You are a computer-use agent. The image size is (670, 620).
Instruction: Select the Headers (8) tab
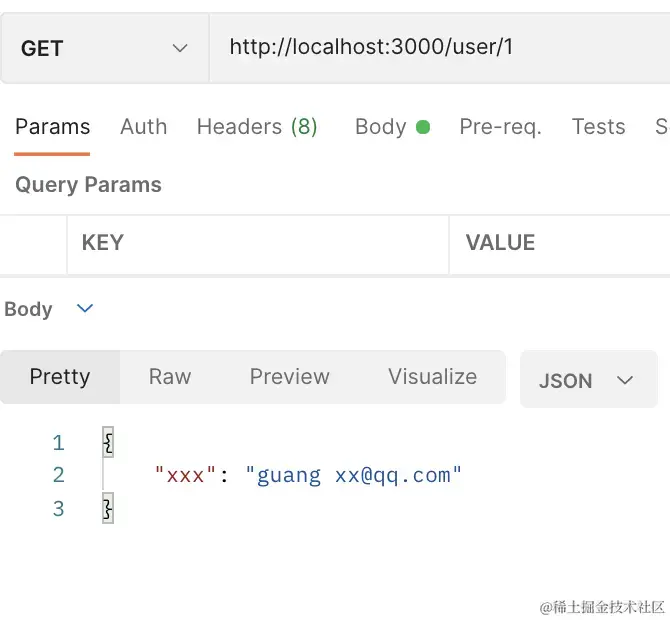(257, 127)
